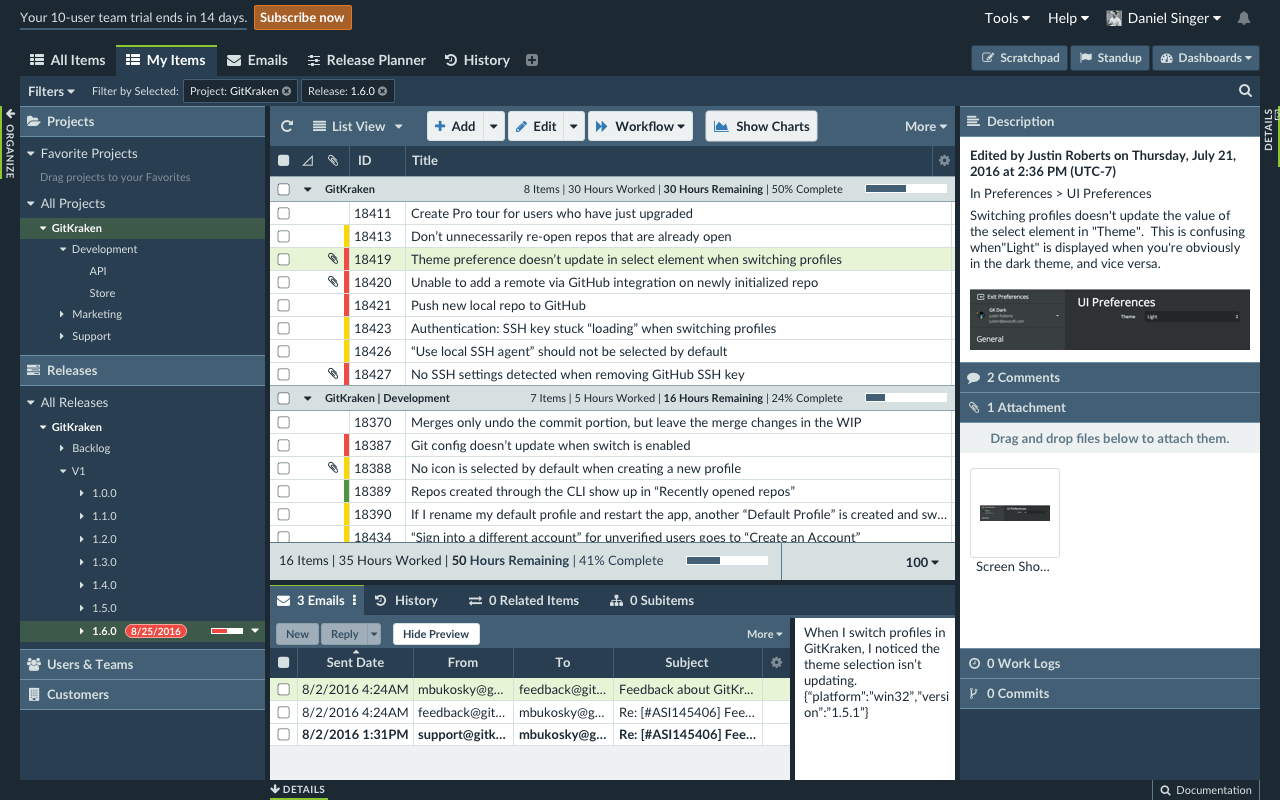Viewport: 1280px width, 800px height.
Task: Open the History tab at top
Action: [477, 60]
